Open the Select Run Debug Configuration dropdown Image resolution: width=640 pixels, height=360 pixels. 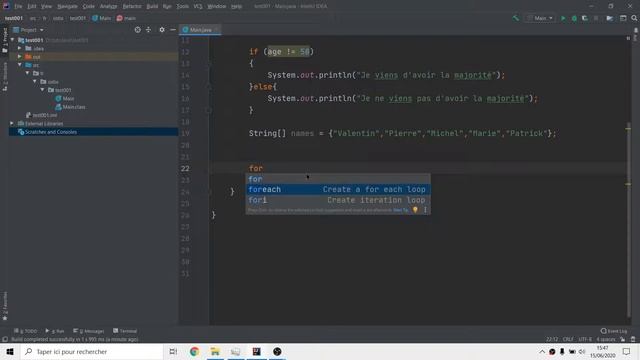(x=540, y=18)
